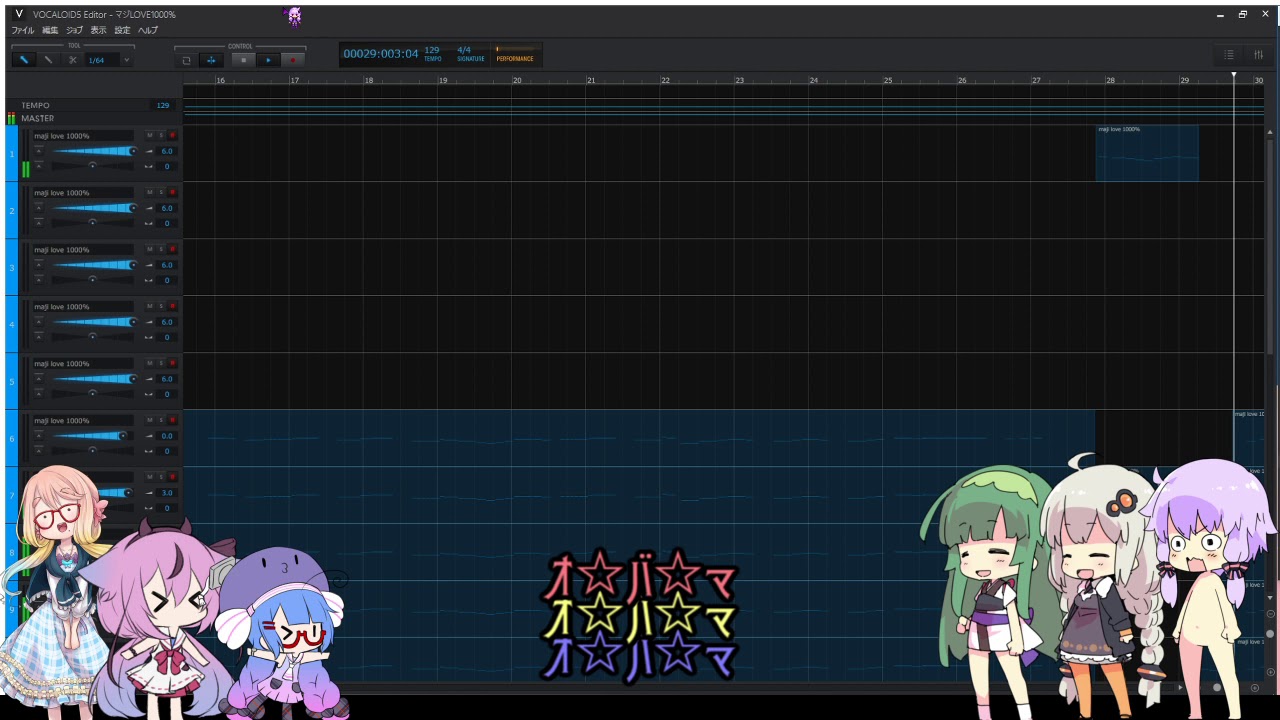Click the 4/4 signature display

[464, 50]
